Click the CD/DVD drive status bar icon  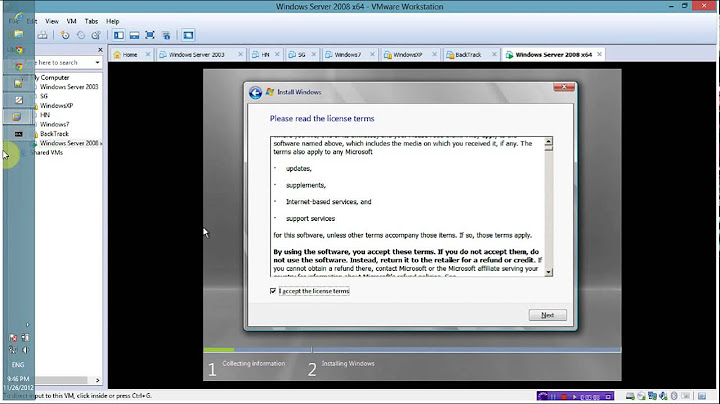(x=641, y=396)
